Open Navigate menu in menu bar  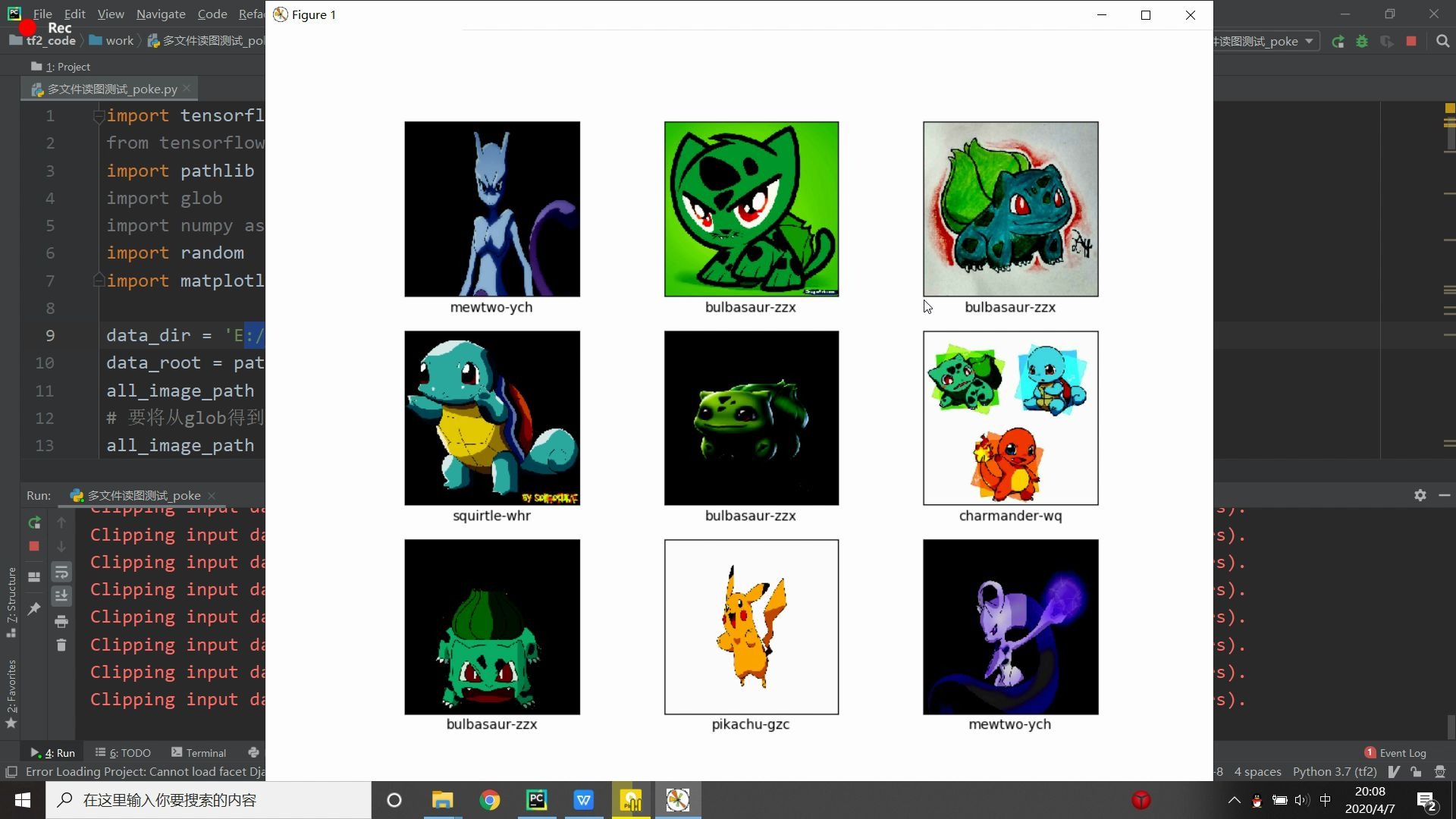click(x=160, y=14)
